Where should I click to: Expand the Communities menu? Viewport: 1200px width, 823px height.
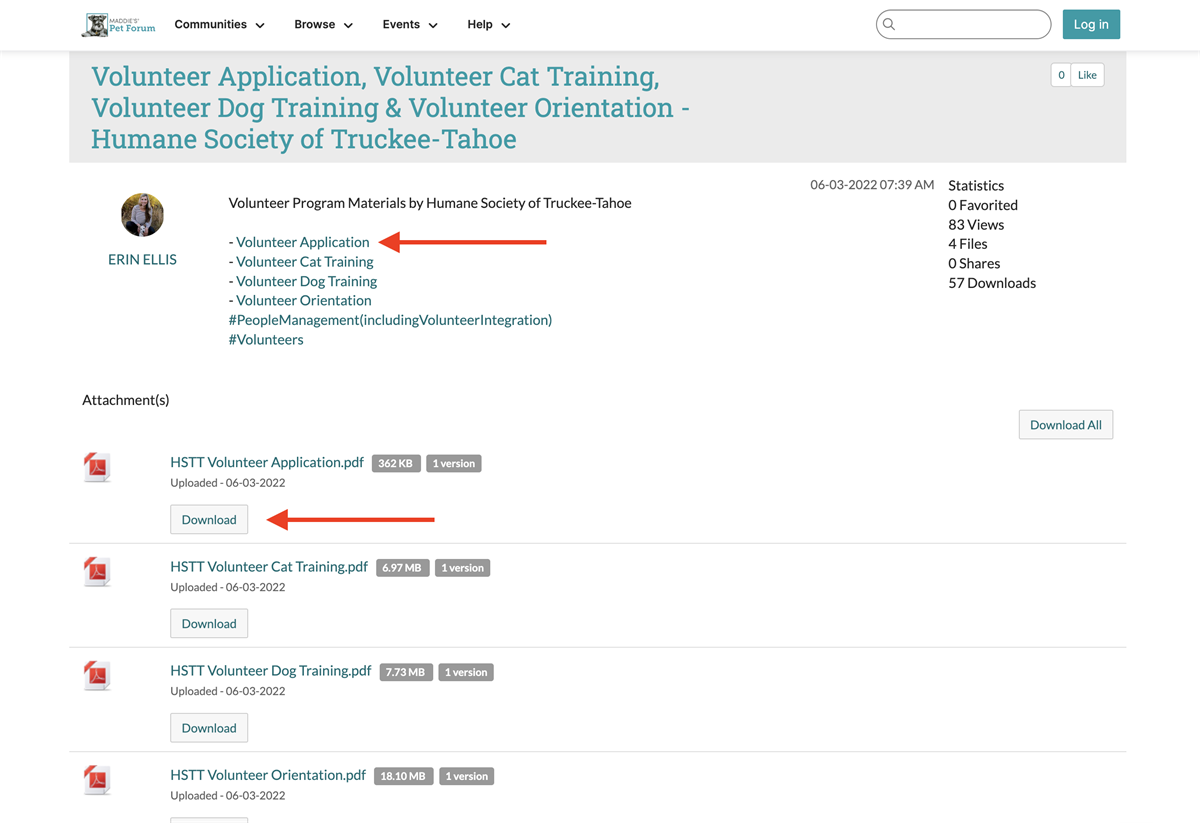[219, 24]
